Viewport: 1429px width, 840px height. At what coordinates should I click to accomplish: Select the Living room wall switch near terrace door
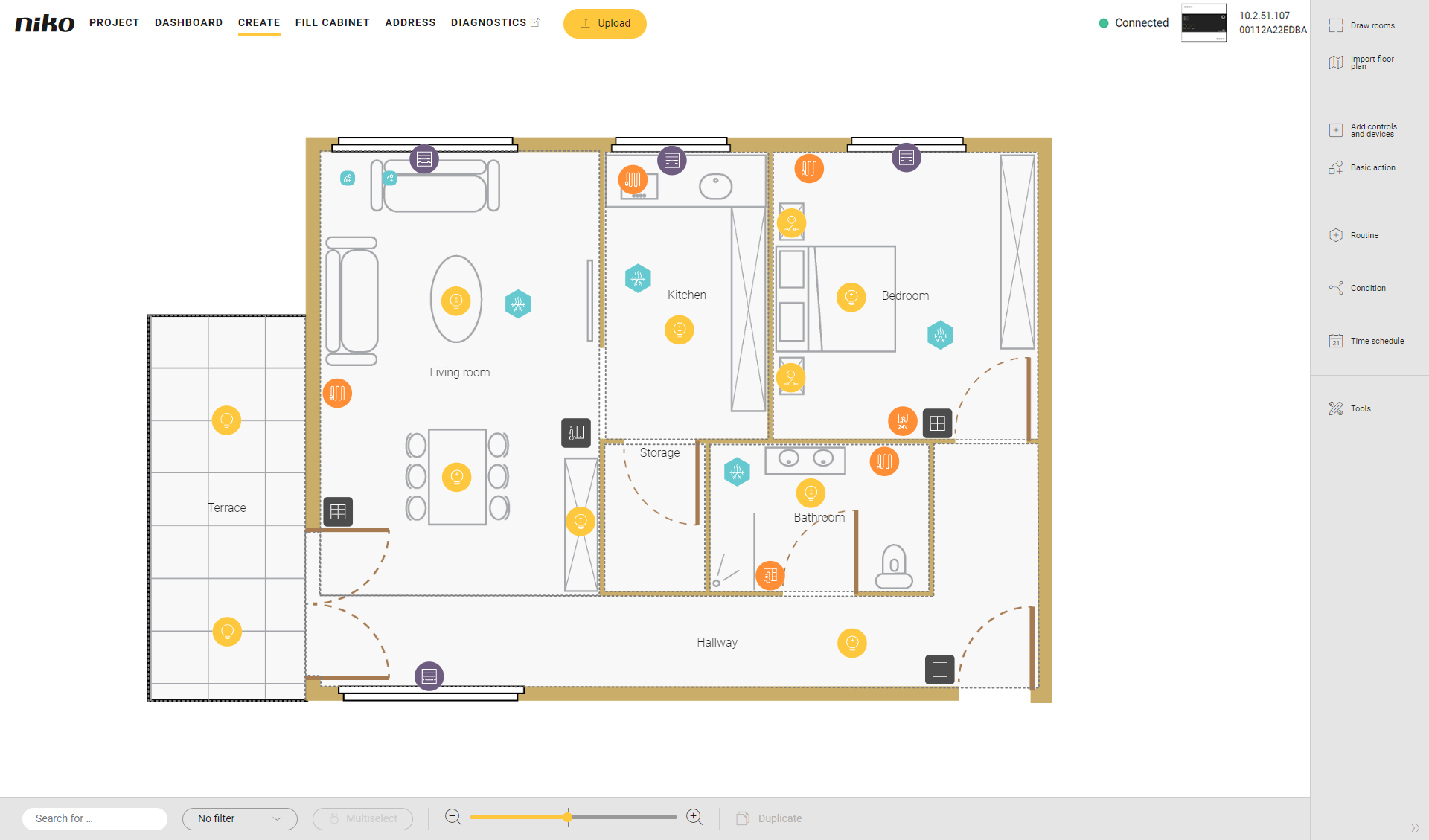tap(338, 511)
